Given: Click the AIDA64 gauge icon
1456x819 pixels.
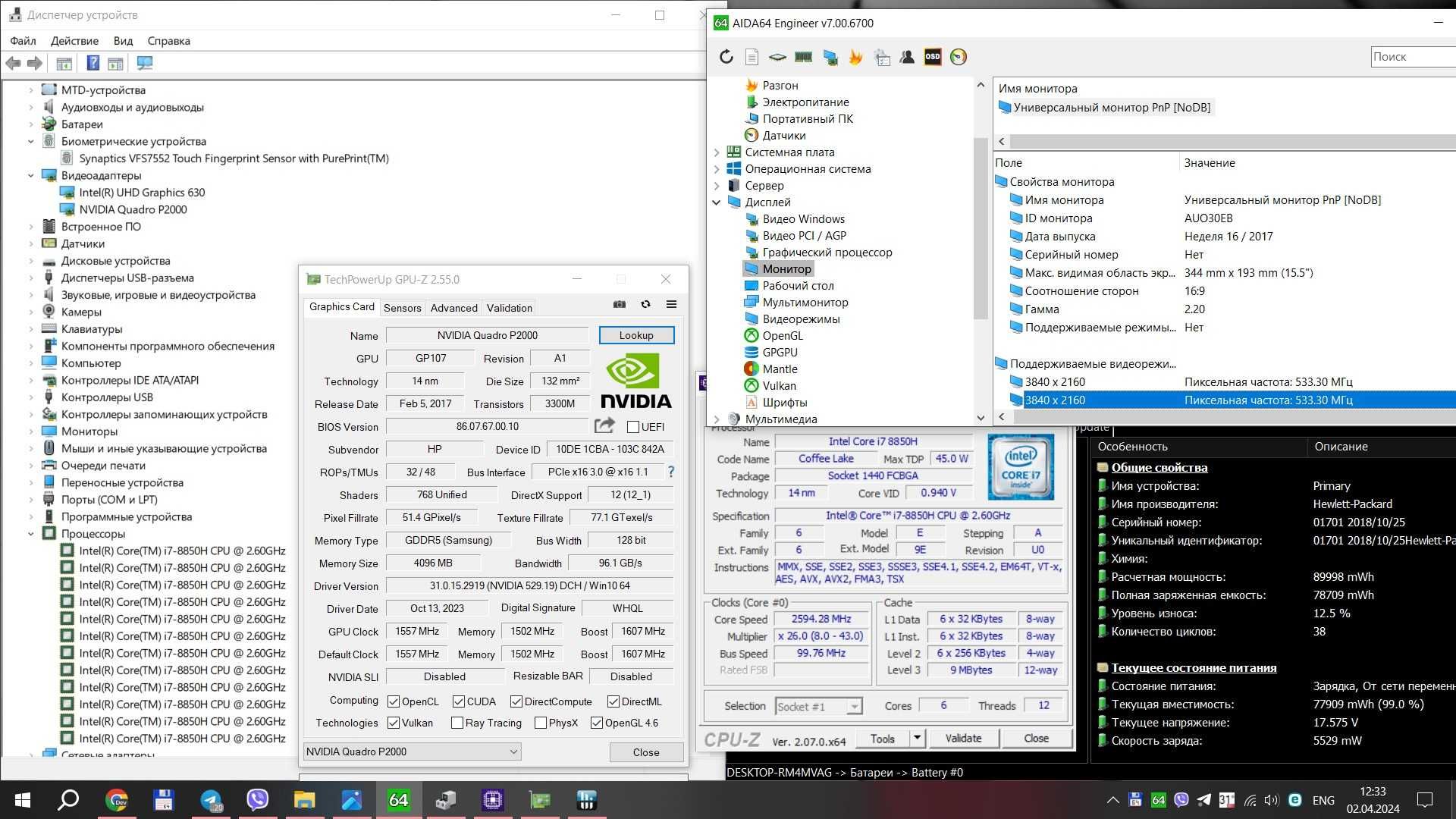Looking at the screenshot, I should click(959, 57).
